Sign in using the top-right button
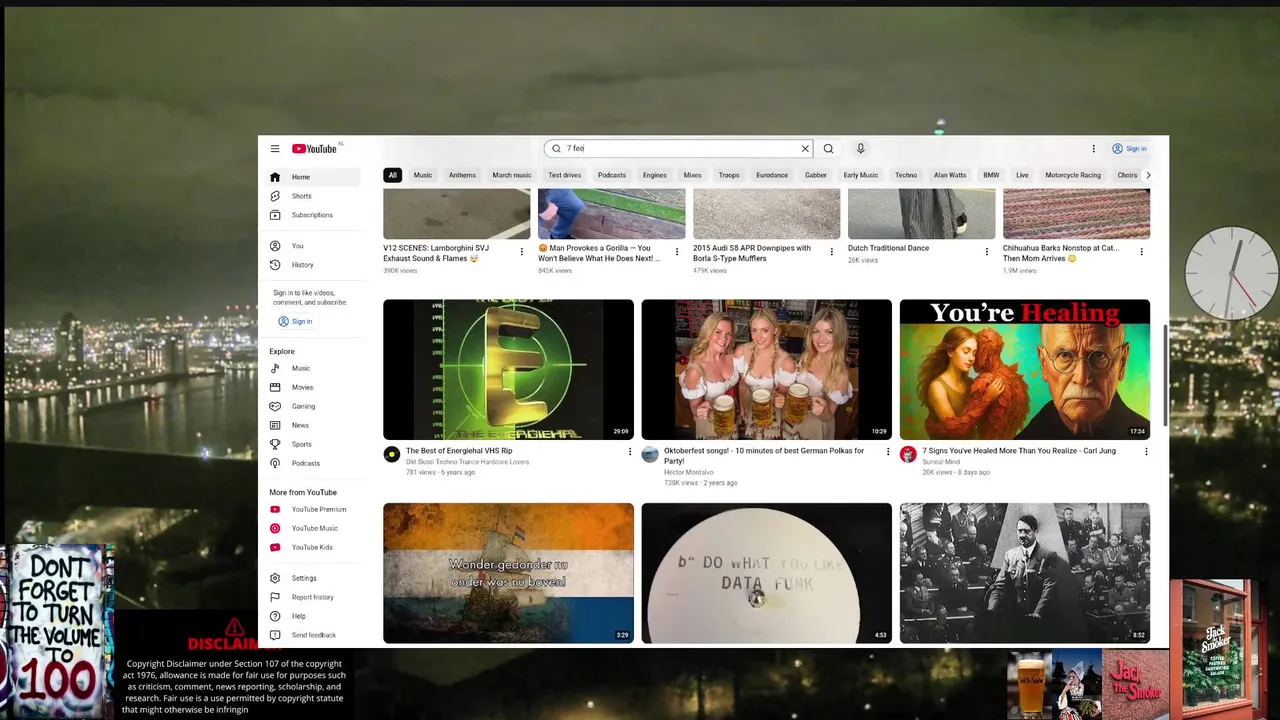Image resolution: width=1280 pixels, height=720 pixels. point(1129,149)
